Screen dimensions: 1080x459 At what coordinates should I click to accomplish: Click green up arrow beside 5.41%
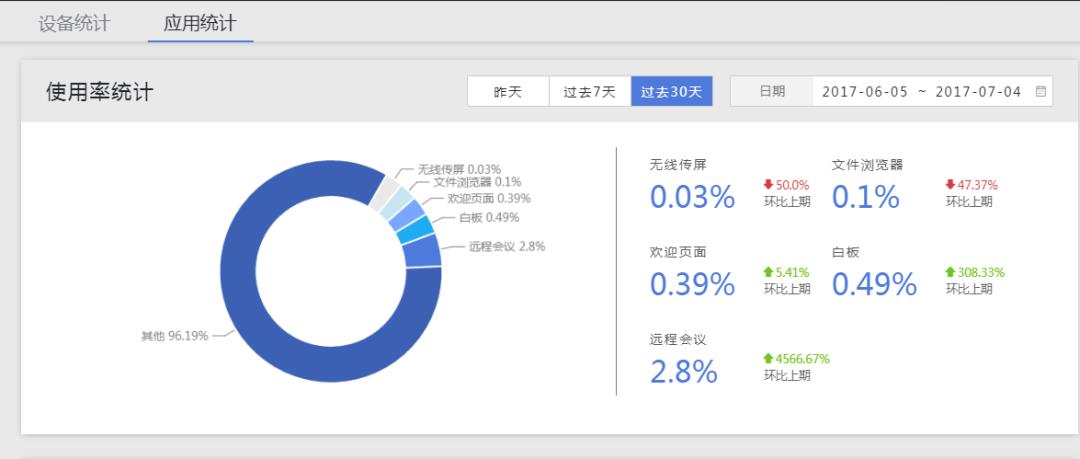pos(768,272)
